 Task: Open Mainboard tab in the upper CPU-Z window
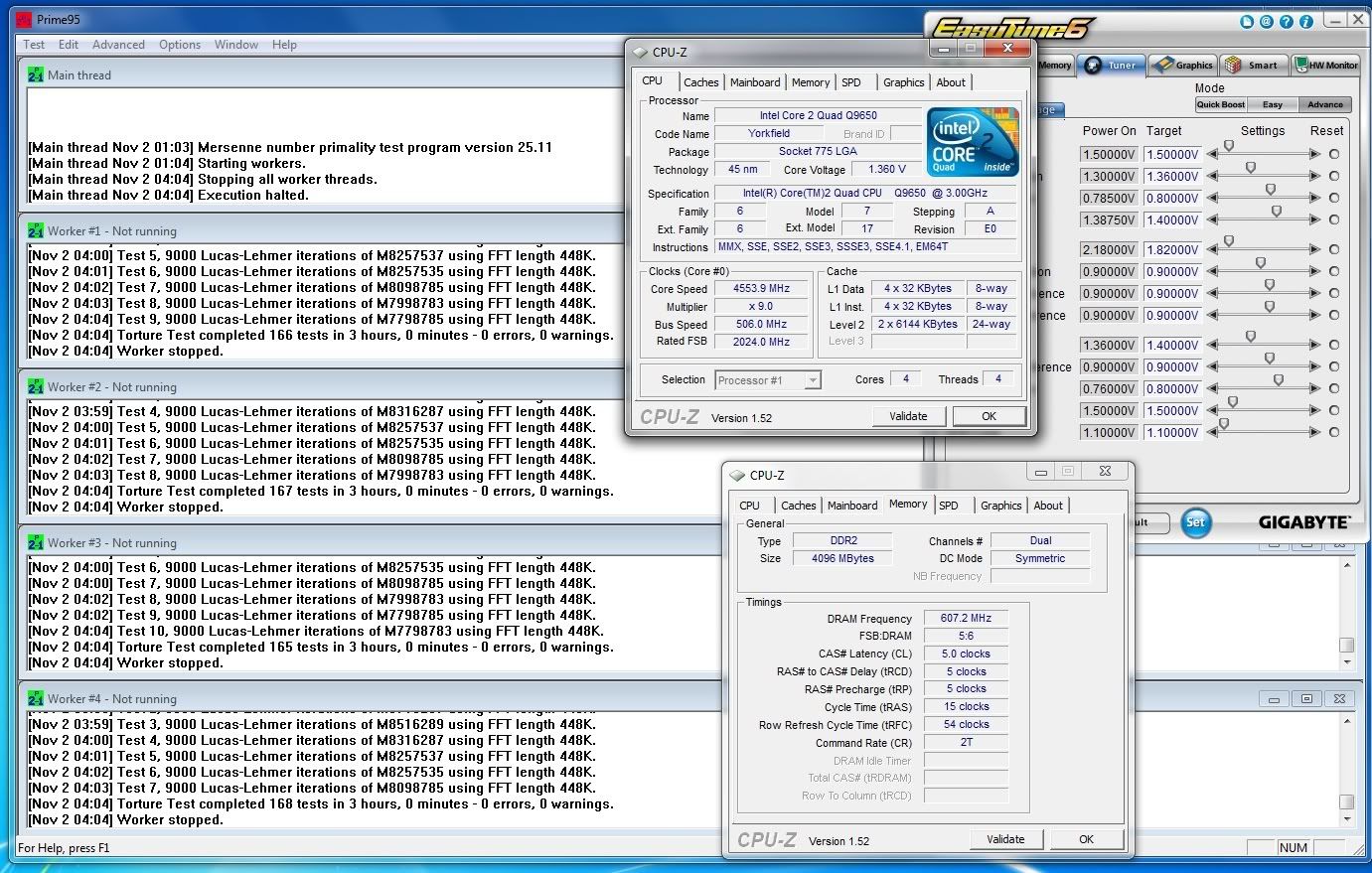pyautogui.click(x=755, y=82)
